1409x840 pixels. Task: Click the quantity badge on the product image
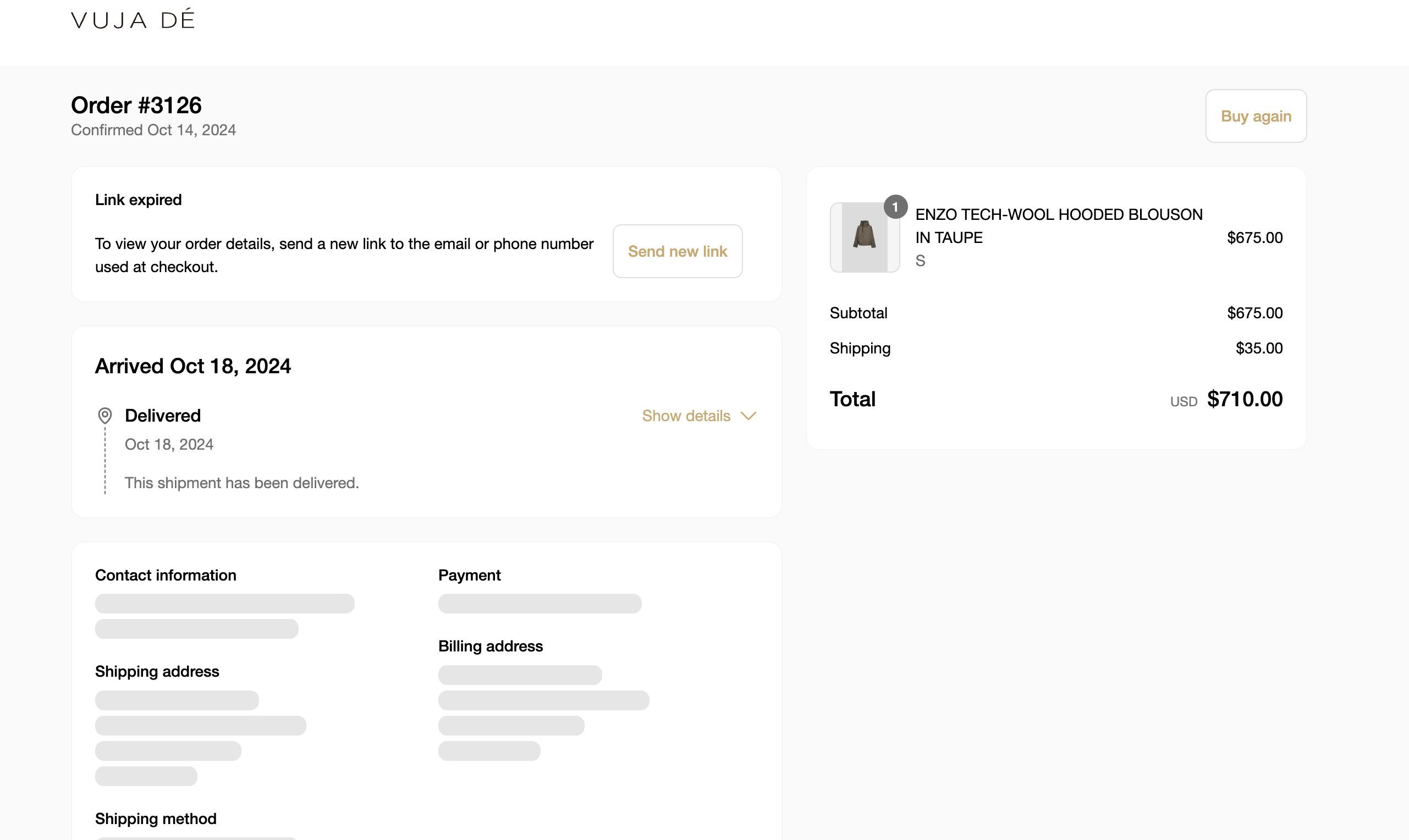click(895, 207)
